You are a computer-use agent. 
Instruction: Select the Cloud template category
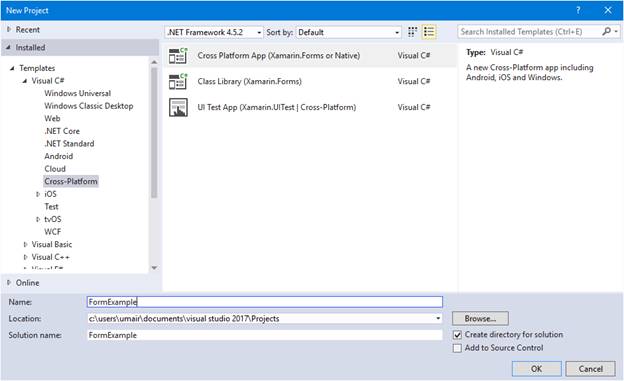(55, 169)
